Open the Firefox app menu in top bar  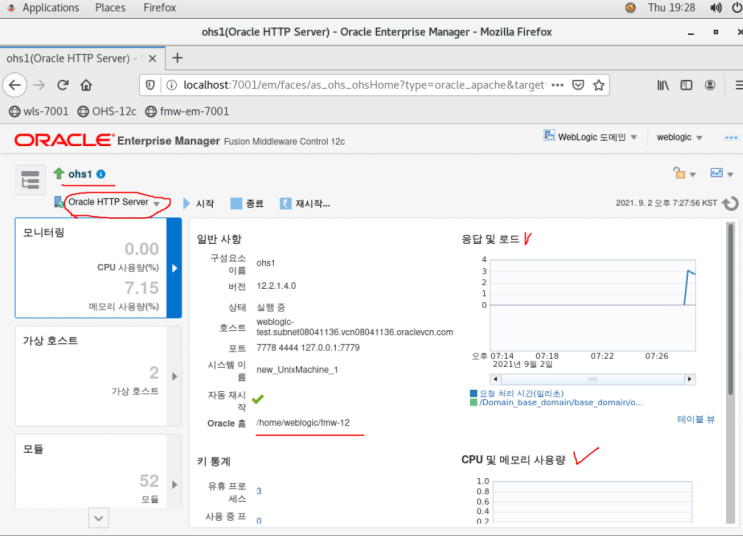(x=159, y=8)
